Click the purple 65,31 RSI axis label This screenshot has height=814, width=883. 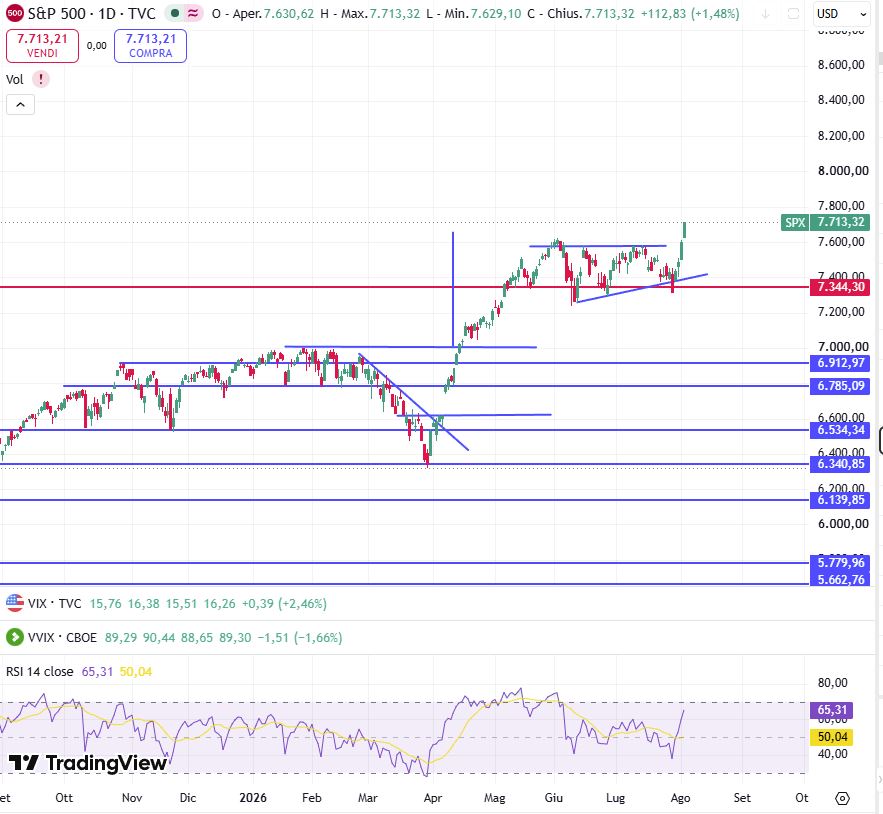click(832, 710)
